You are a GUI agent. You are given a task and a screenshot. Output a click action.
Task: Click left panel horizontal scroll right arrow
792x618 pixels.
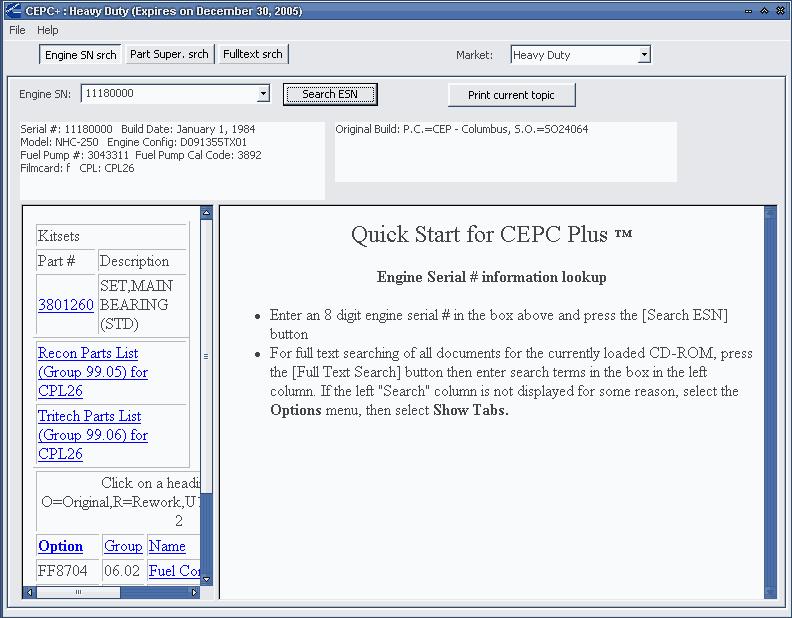pos(194,592)
